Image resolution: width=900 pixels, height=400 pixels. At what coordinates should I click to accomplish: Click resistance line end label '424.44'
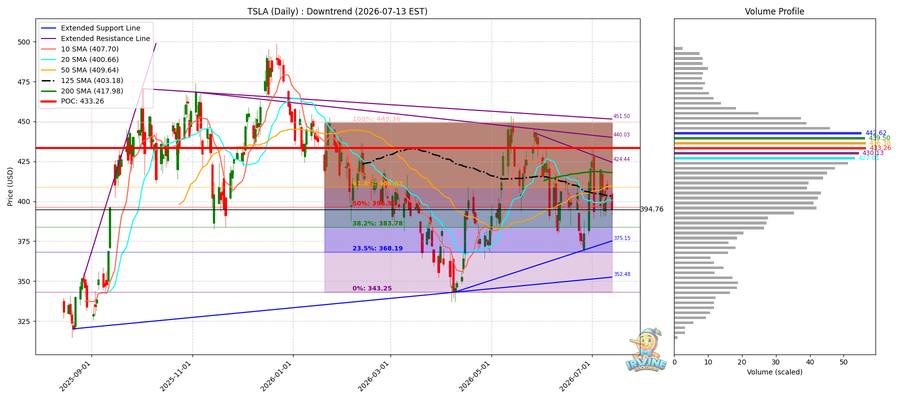tap(622, 159)
